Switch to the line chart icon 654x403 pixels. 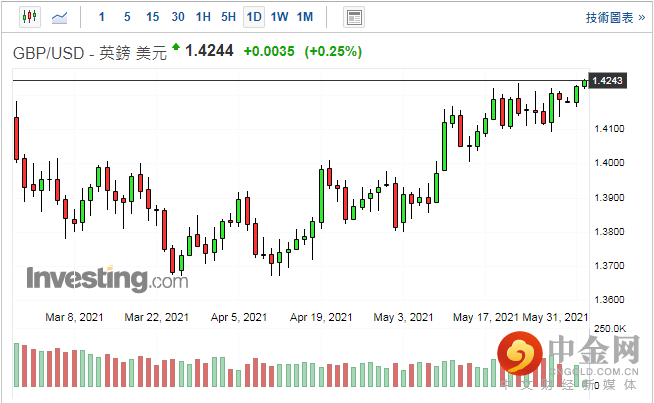tap(61, 17)
